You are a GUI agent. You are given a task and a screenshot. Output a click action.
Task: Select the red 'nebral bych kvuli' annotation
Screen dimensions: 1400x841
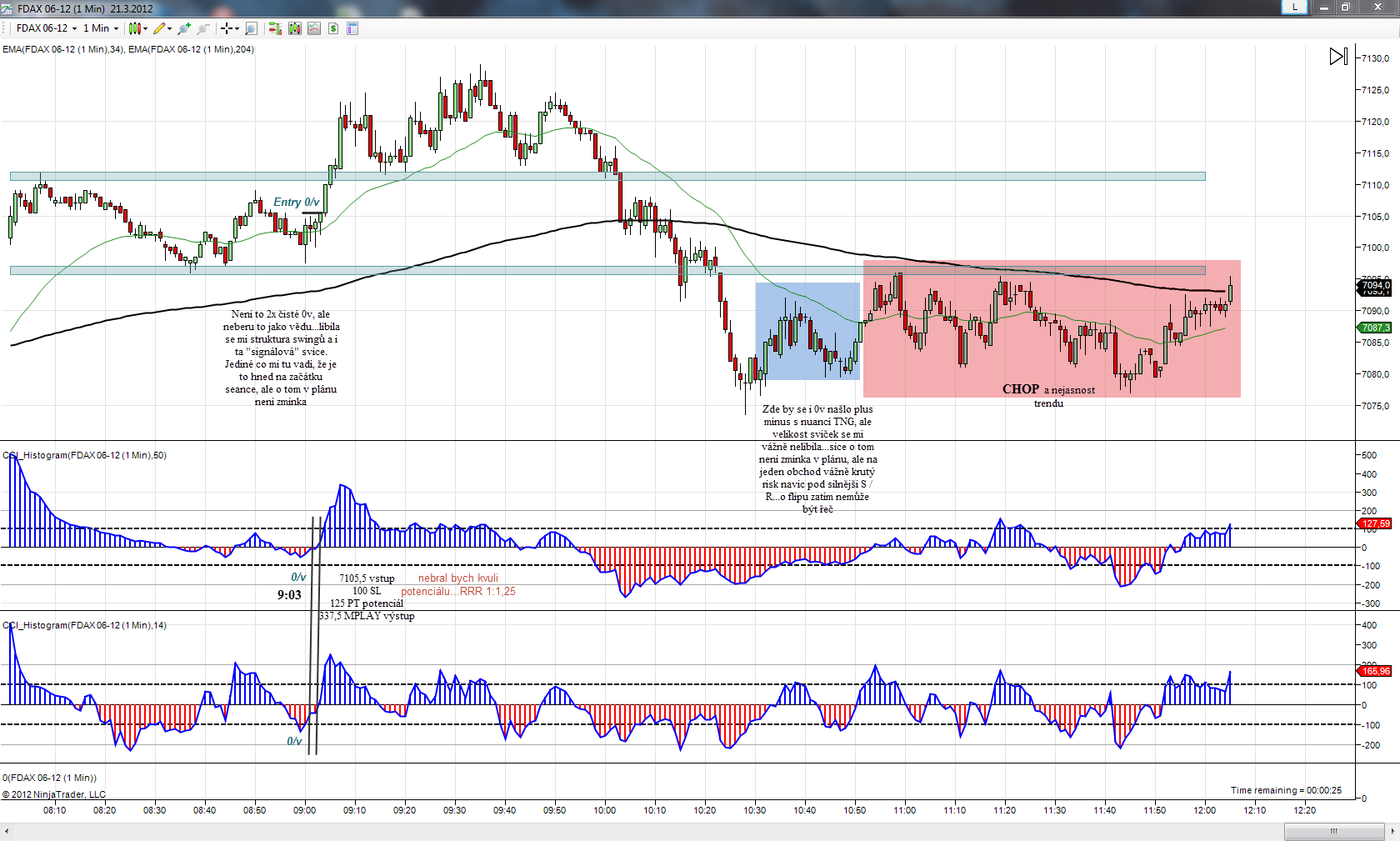pos(458,578)
